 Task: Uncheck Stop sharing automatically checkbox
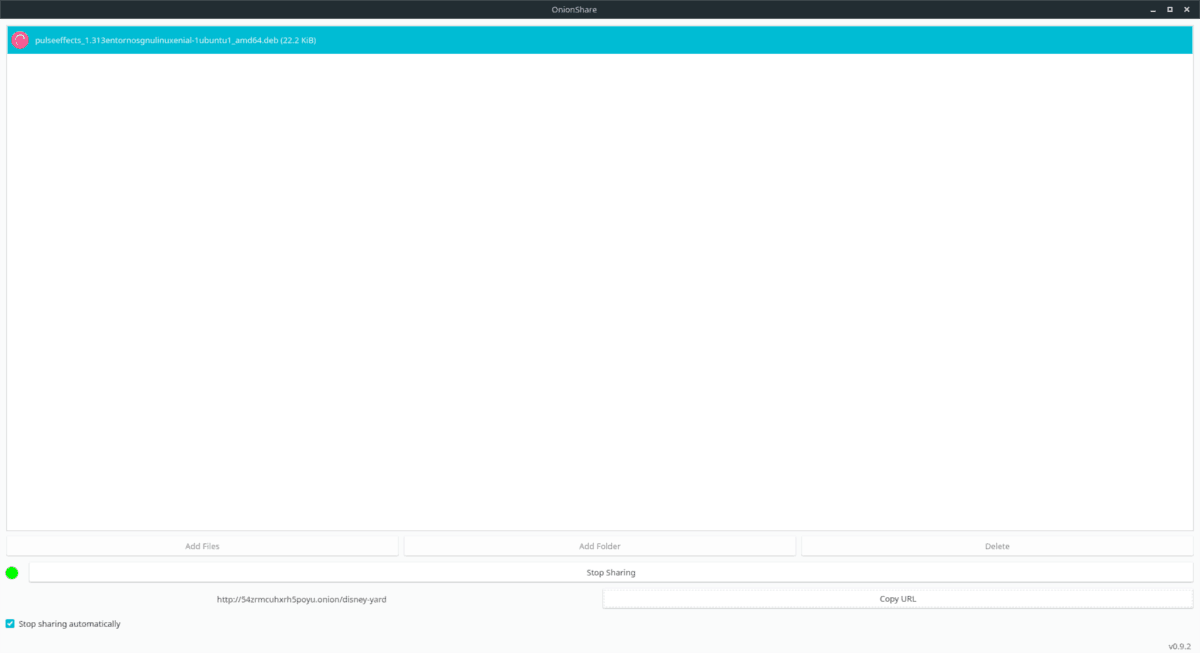(x=10, y=623)
